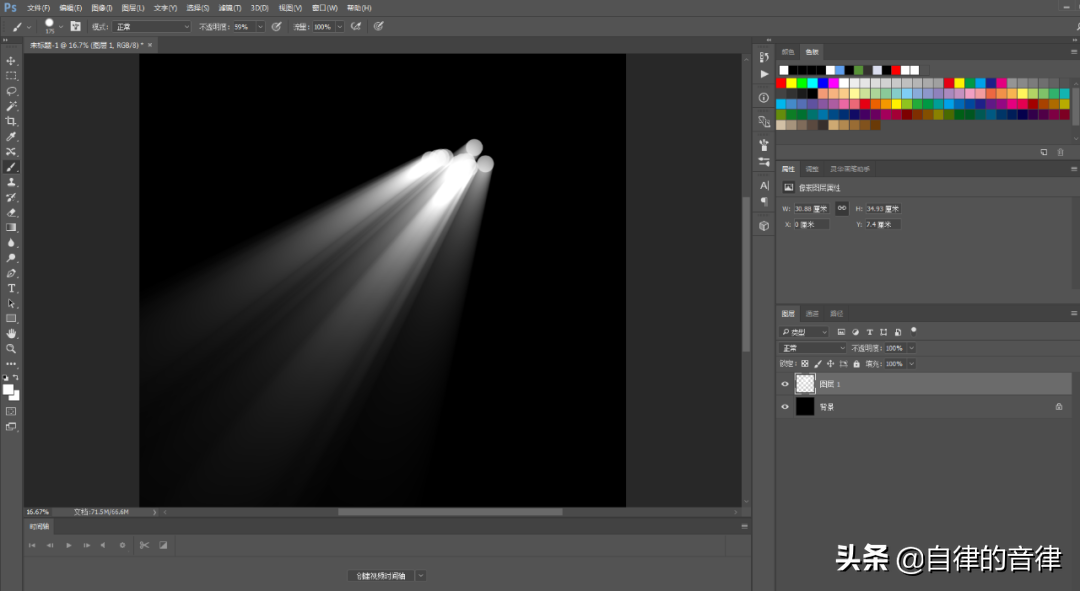Open the Actions panel play icon

[764, 74]
